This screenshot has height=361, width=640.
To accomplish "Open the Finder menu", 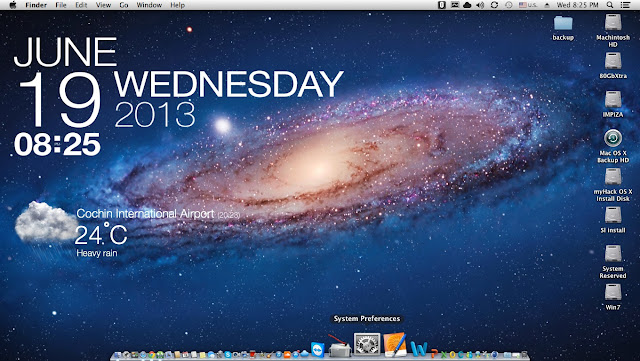I will click(36, 5).
